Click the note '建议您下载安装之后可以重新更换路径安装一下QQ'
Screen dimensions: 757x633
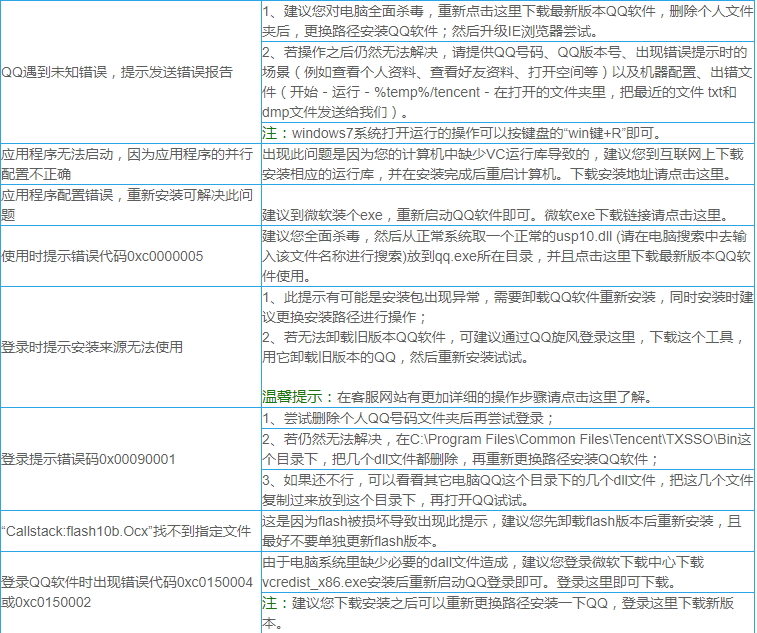pyautogui.click(x=508, y=613)
